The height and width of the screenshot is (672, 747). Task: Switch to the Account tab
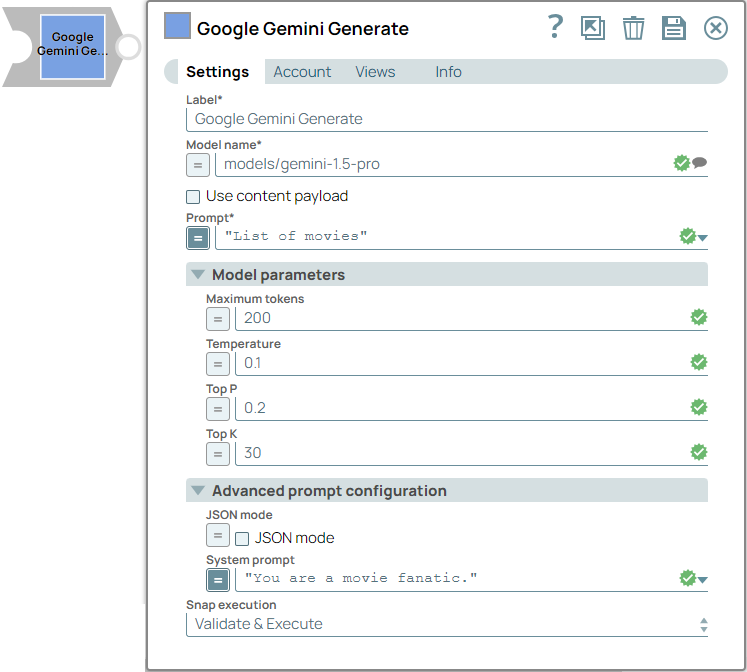coord(302,72)
